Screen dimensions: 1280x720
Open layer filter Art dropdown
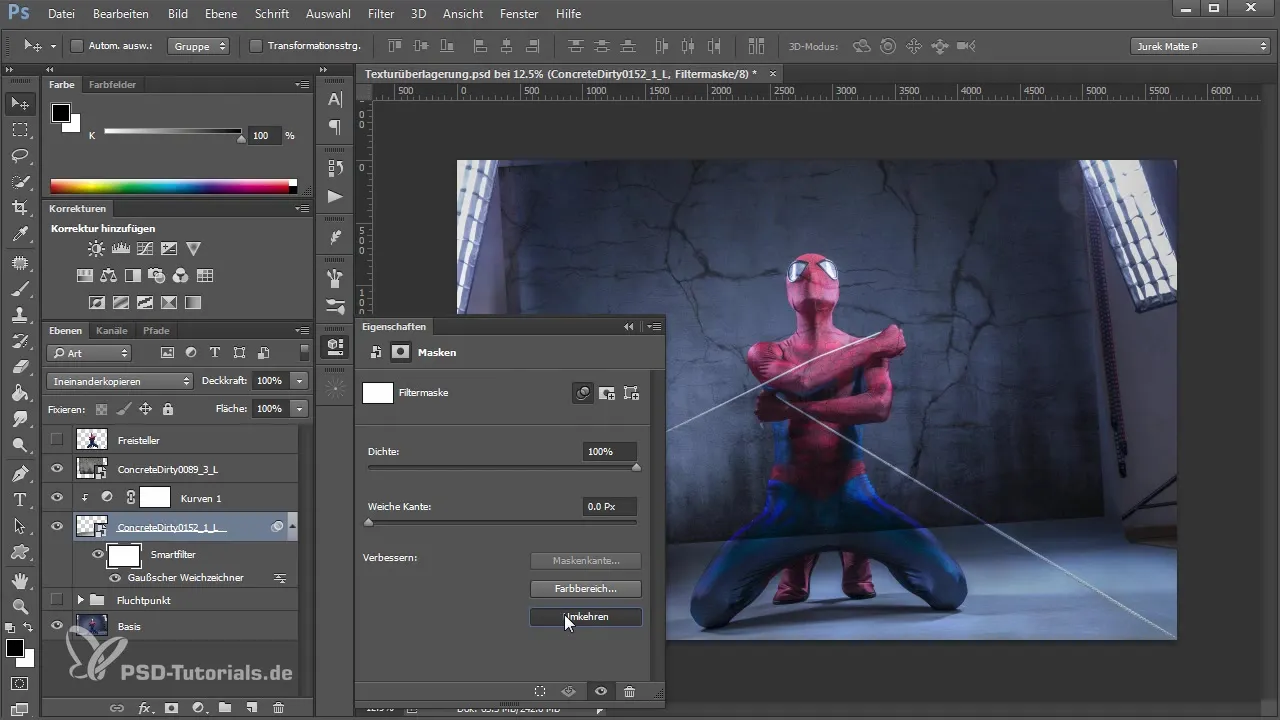(89, 353)
